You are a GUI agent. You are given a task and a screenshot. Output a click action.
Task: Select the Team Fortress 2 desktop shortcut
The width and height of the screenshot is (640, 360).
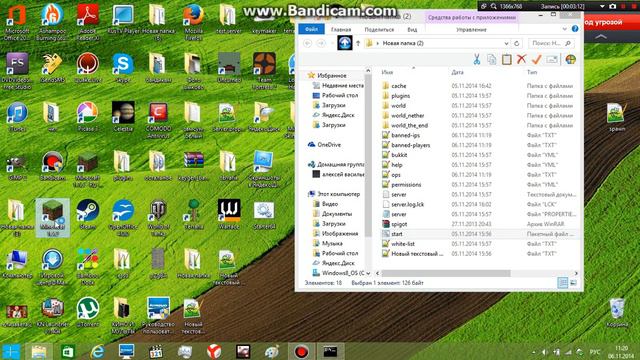pyautogui.click(x=264, y=71)
